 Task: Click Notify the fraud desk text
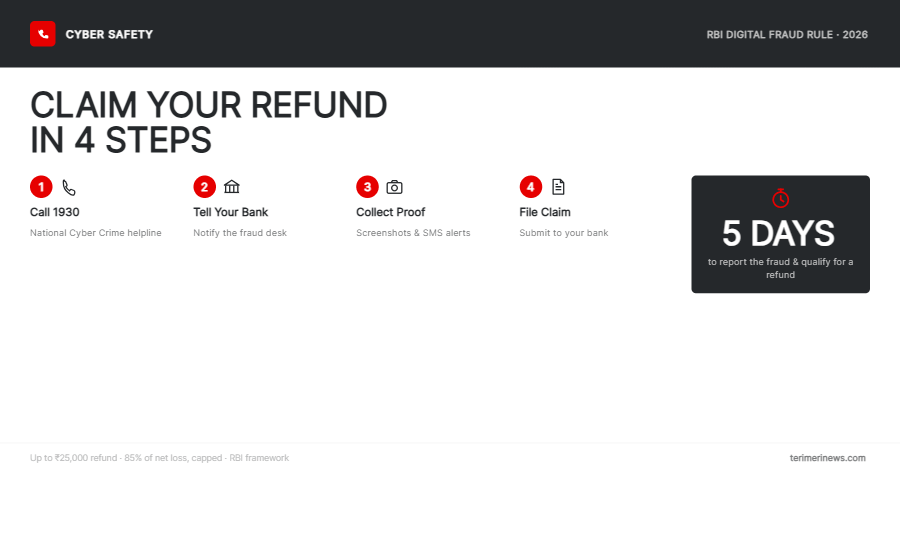pyautogui.click(x=240, y=233)
